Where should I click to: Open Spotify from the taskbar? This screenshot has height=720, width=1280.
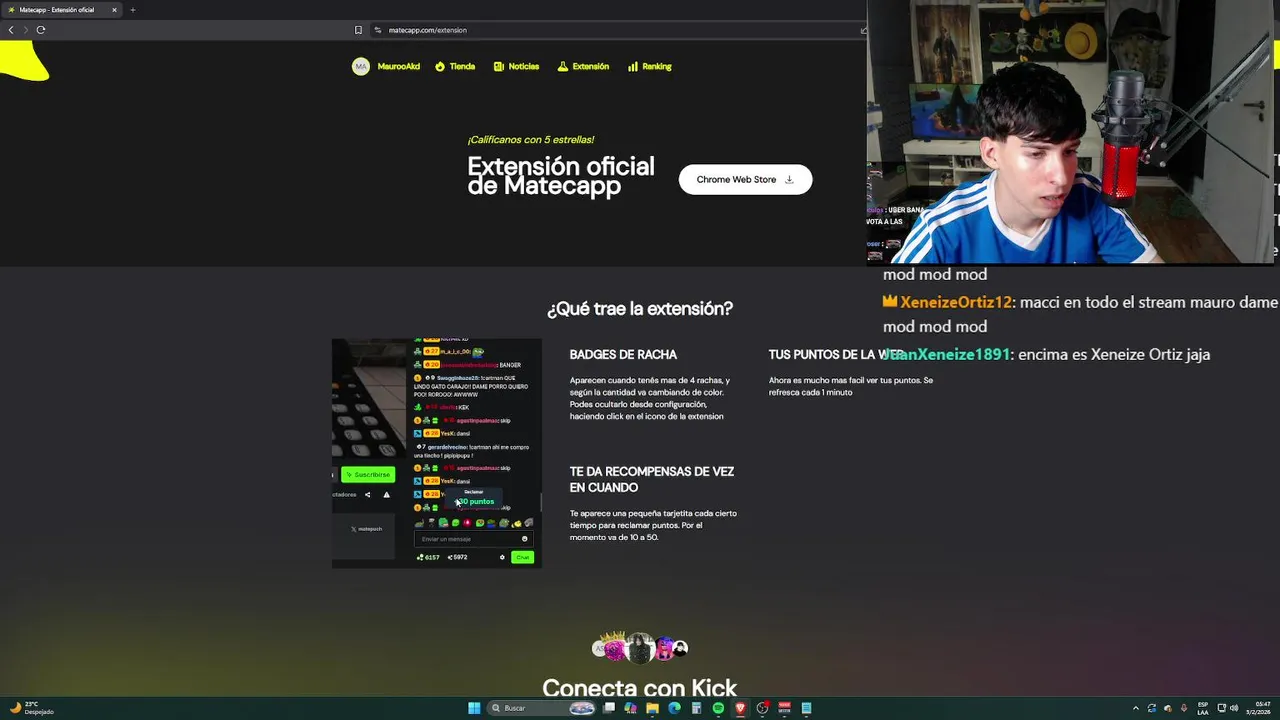click(718, 708)
